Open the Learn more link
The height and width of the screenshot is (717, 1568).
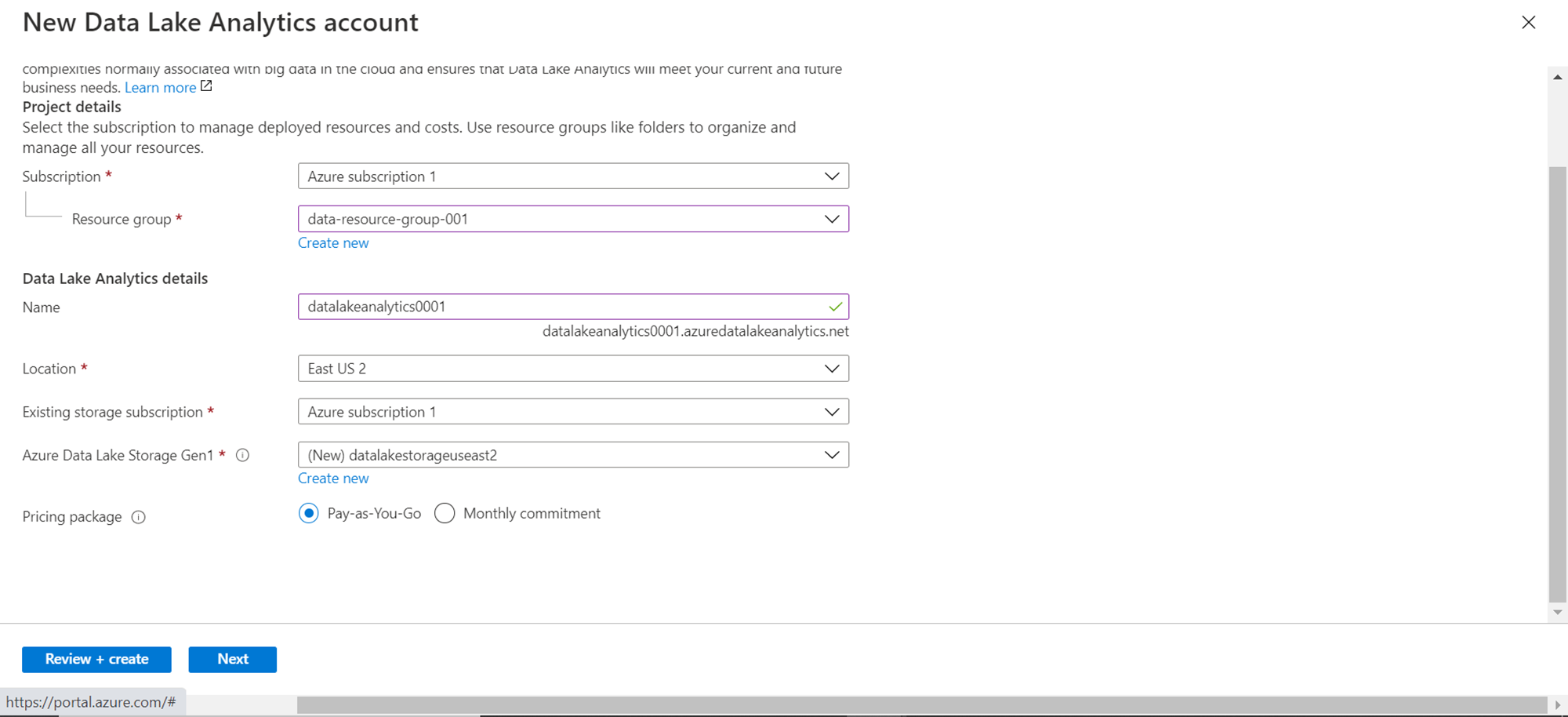161,87
